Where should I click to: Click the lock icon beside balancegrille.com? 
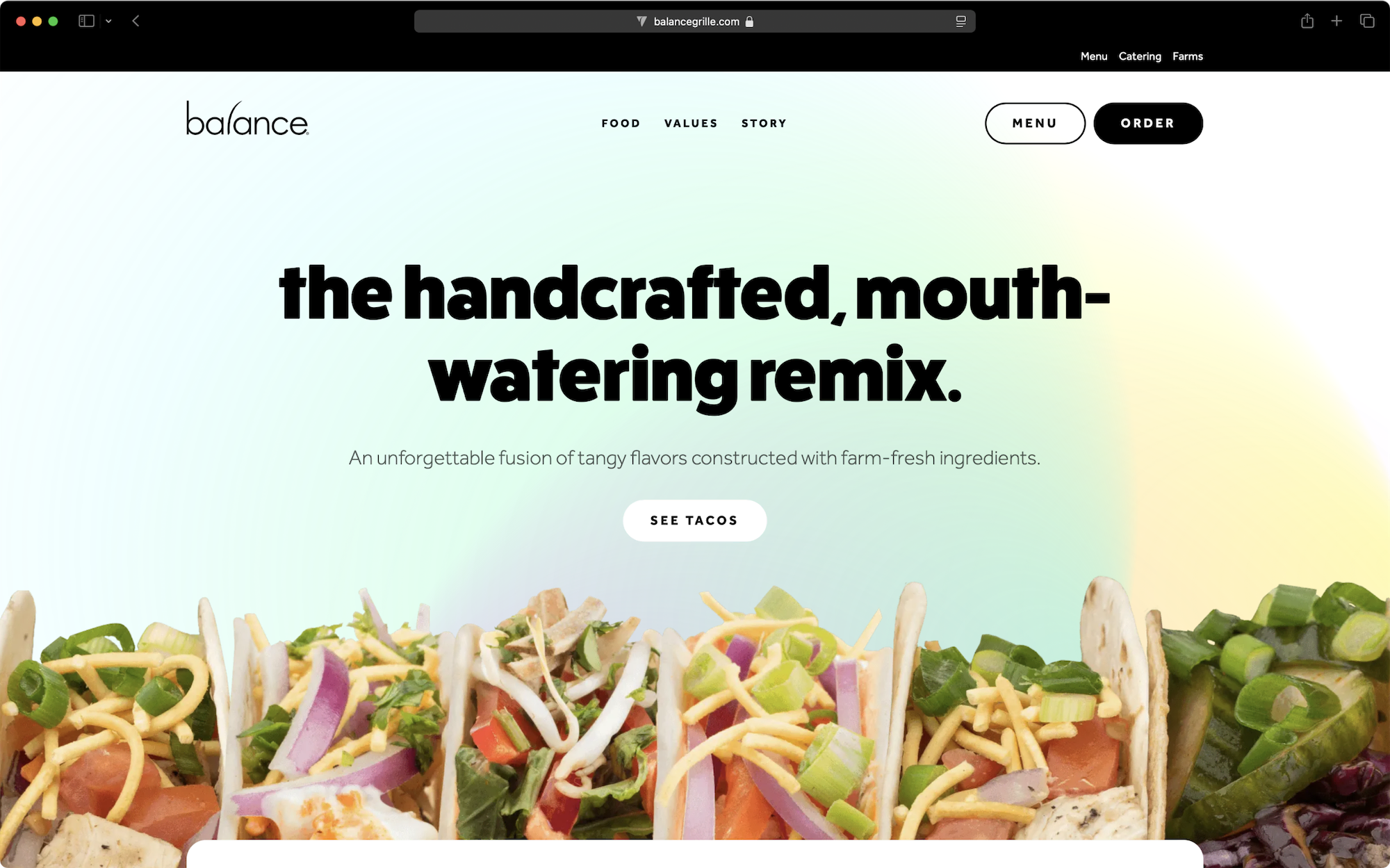click(749, 22)
